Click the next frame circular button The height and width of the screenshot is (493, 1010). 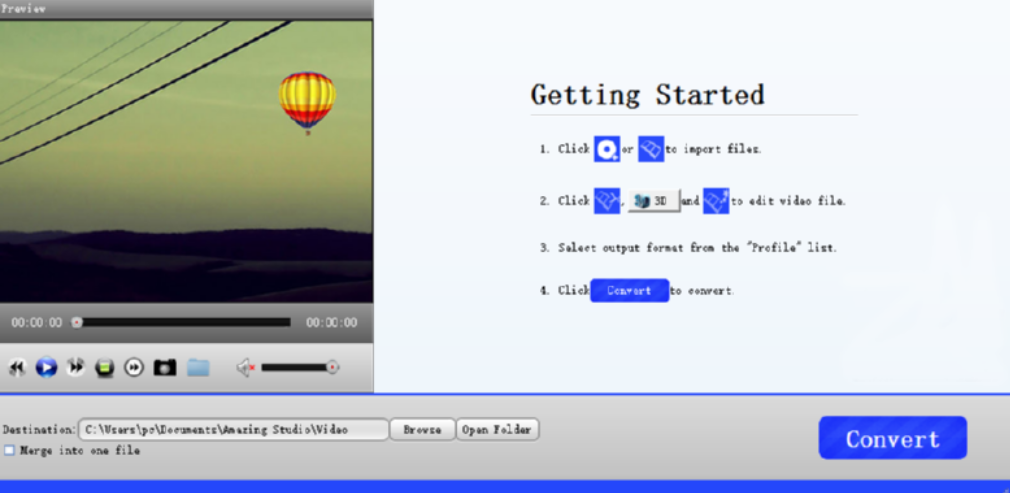pos(134,367)
